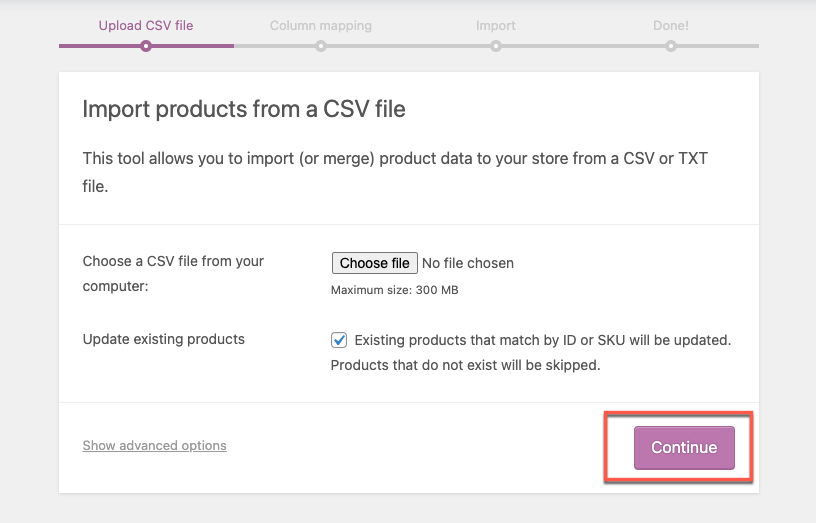The height and width of the screenshot is (523, 816).
Task: Expand Show advanced options
Action: pyautogui.click(x=154, y=445)
